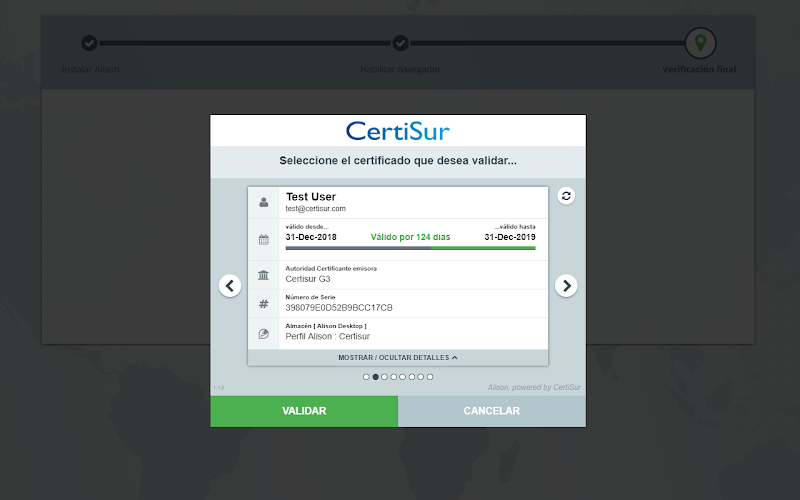Click the CertiSur logo
Screen dimensions: 800x500
398,131
